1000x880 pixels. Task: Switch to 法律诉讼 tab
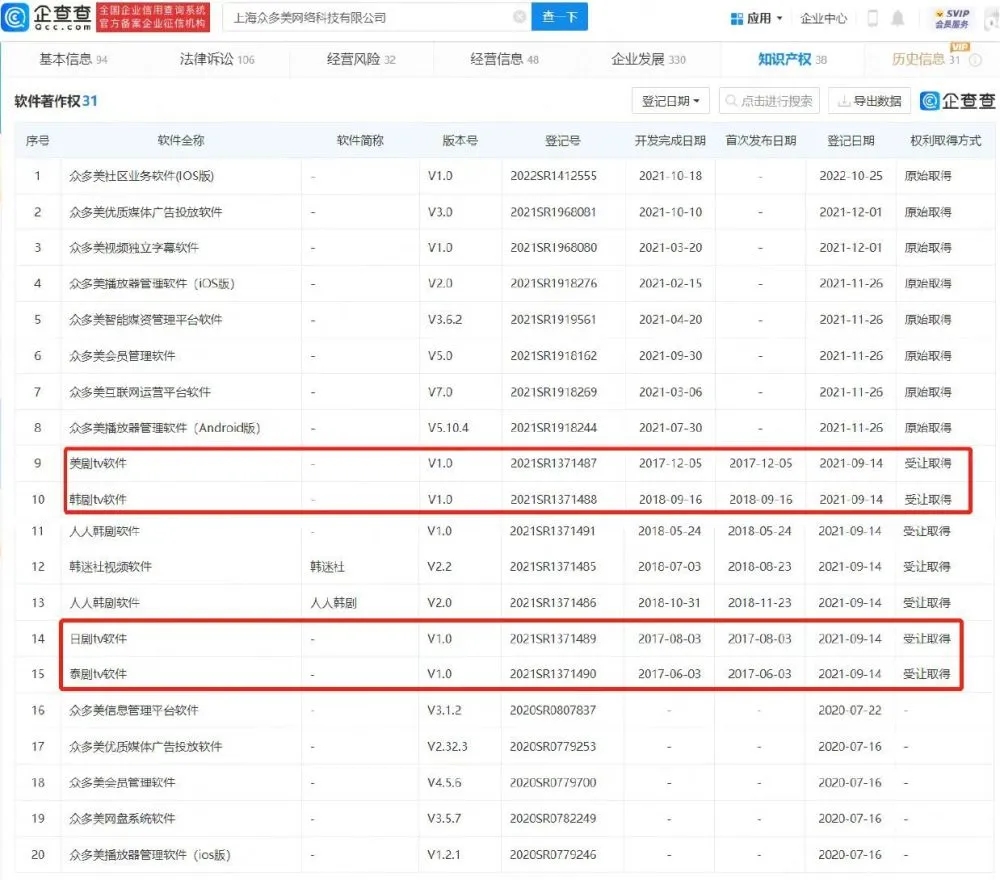tap(217, 59)
